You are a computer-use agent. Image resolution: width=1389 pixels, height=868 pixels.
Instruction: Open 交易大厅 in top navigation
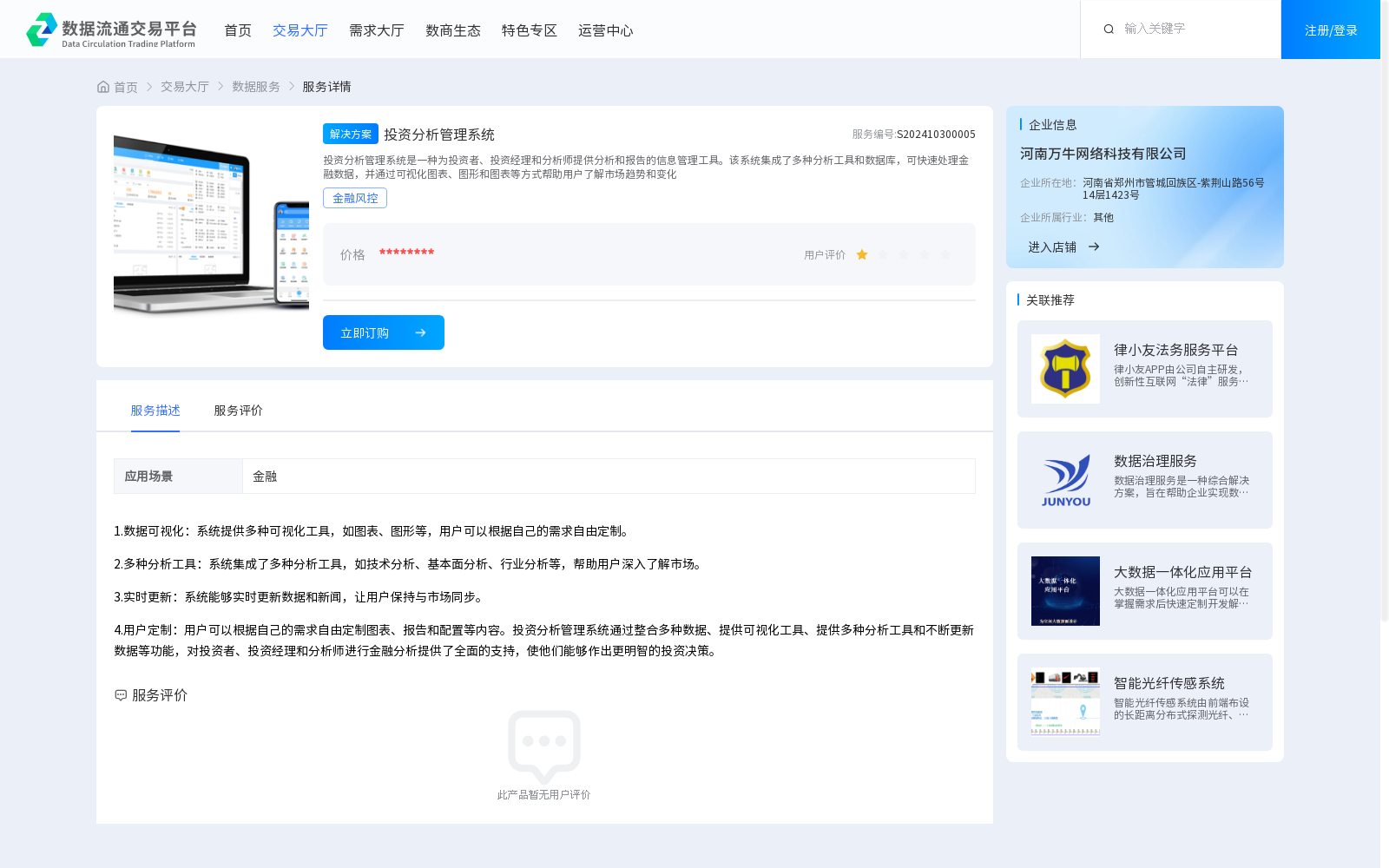point(300,30)
